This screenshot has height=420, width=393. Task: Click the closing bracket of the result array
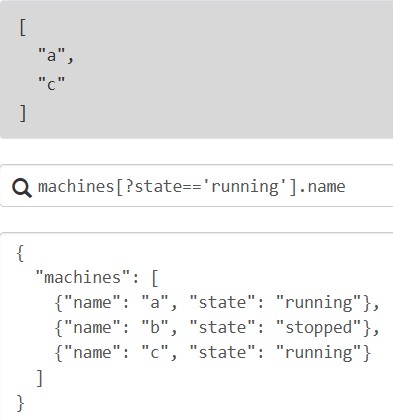23,113
